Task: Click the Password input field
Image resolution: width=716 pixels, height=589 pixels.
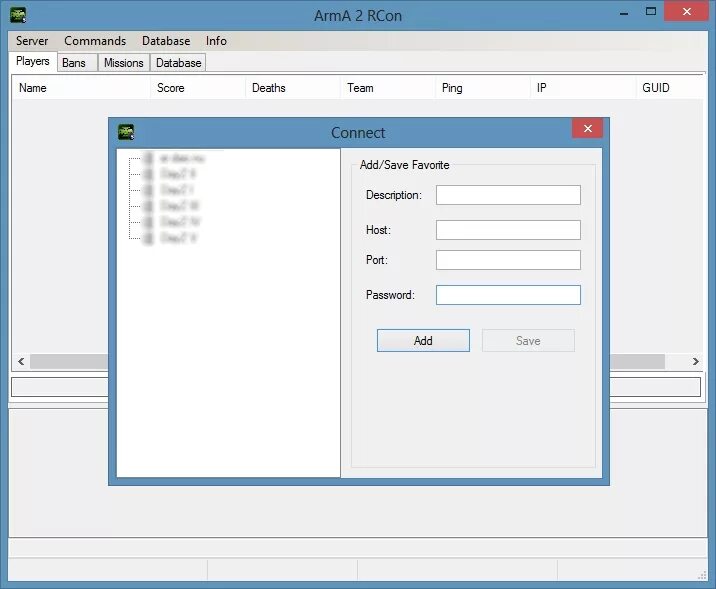Action: (x=508, y=295)
